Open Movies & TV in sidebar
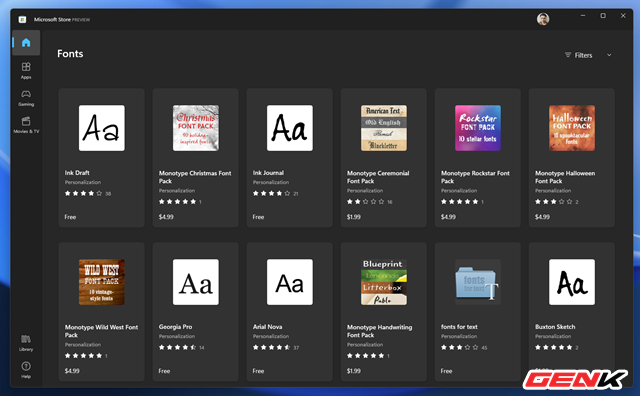This screenshot has width=640, height=396. [26, 125]
